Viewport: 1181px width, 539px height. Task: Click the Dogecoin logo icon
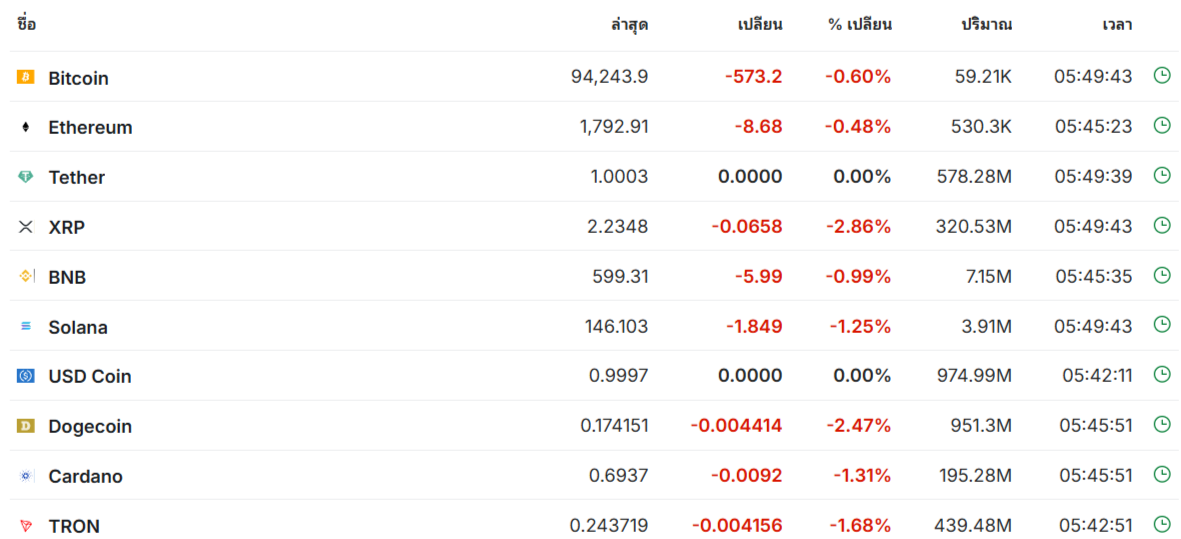coord(26,426)
